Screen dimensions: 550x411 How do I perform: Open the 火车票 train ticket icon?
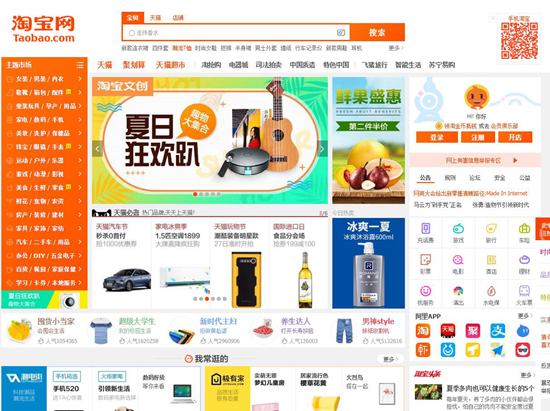tap(524, 295)
